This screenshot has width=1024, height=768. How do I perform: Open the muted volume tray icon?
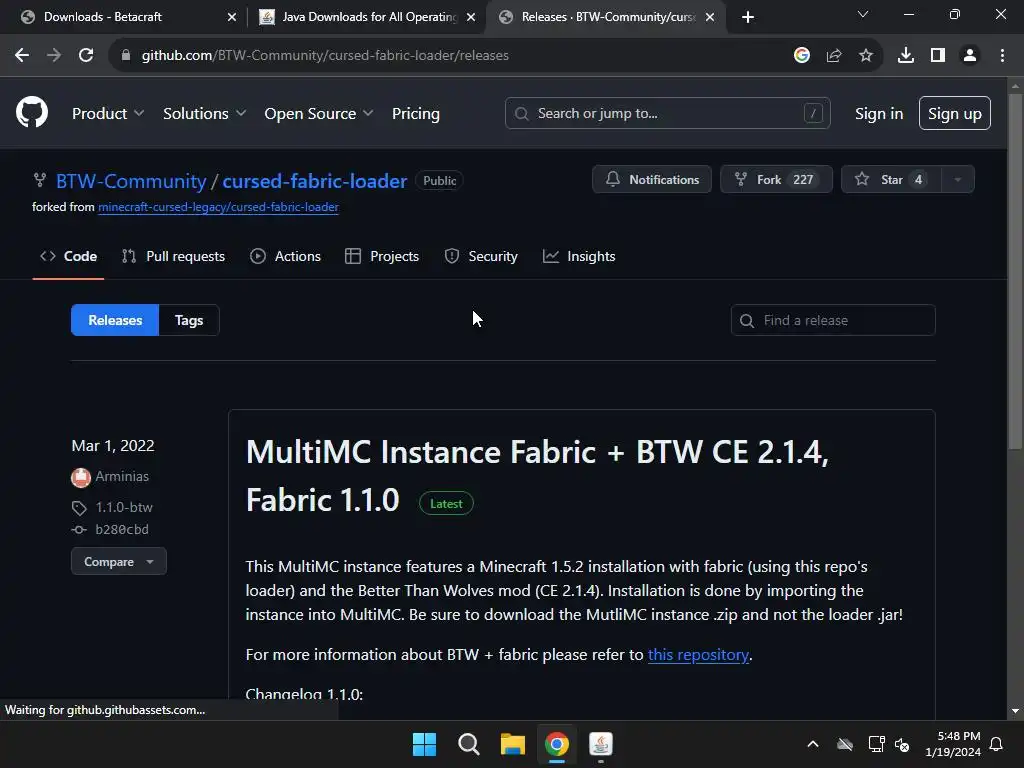pyautogui.click(x=903, y=744)
